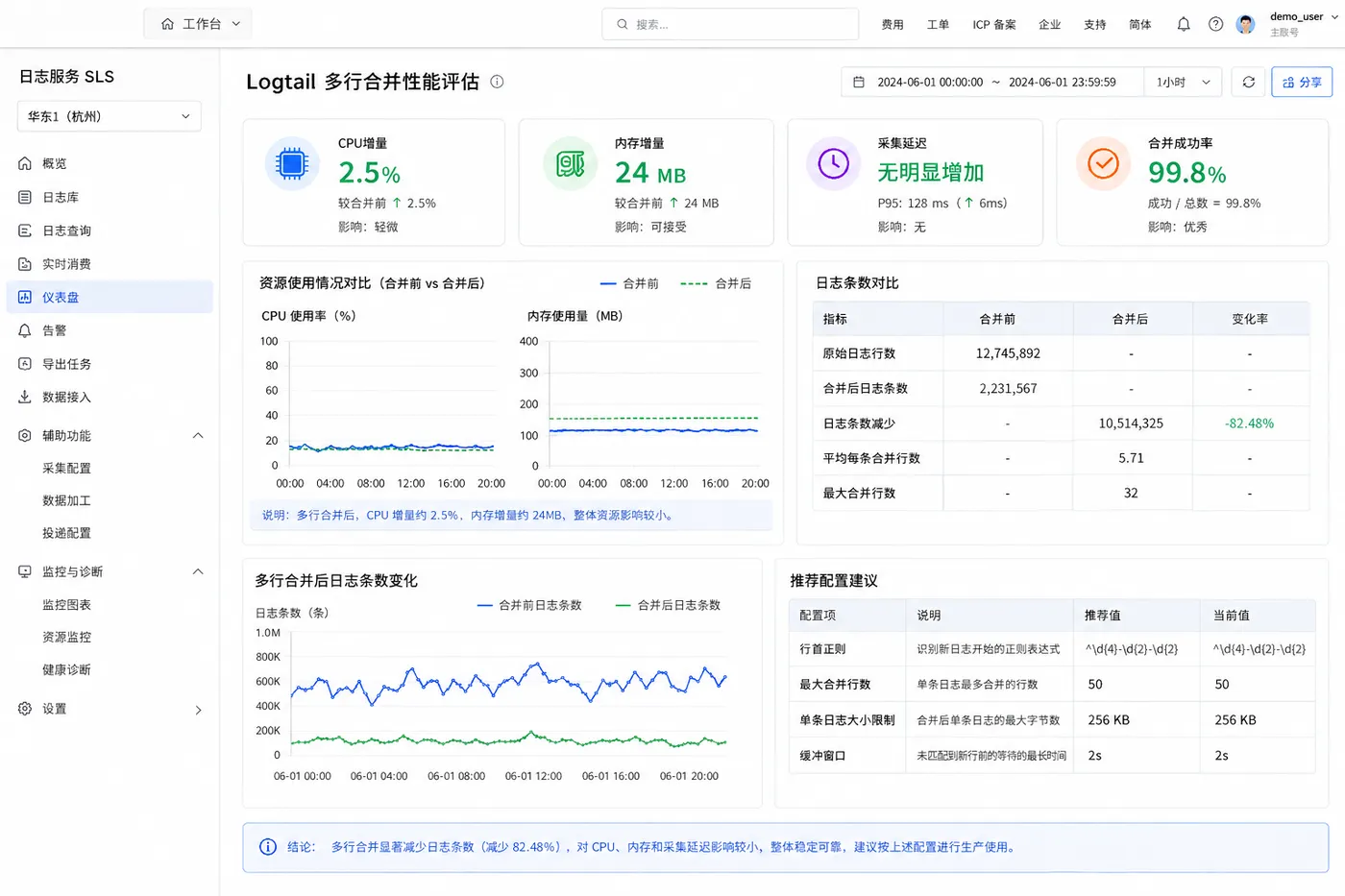Go to 投递配置 in sidebar
This screenshot has width=1345, height=896.
click(66, 534)
